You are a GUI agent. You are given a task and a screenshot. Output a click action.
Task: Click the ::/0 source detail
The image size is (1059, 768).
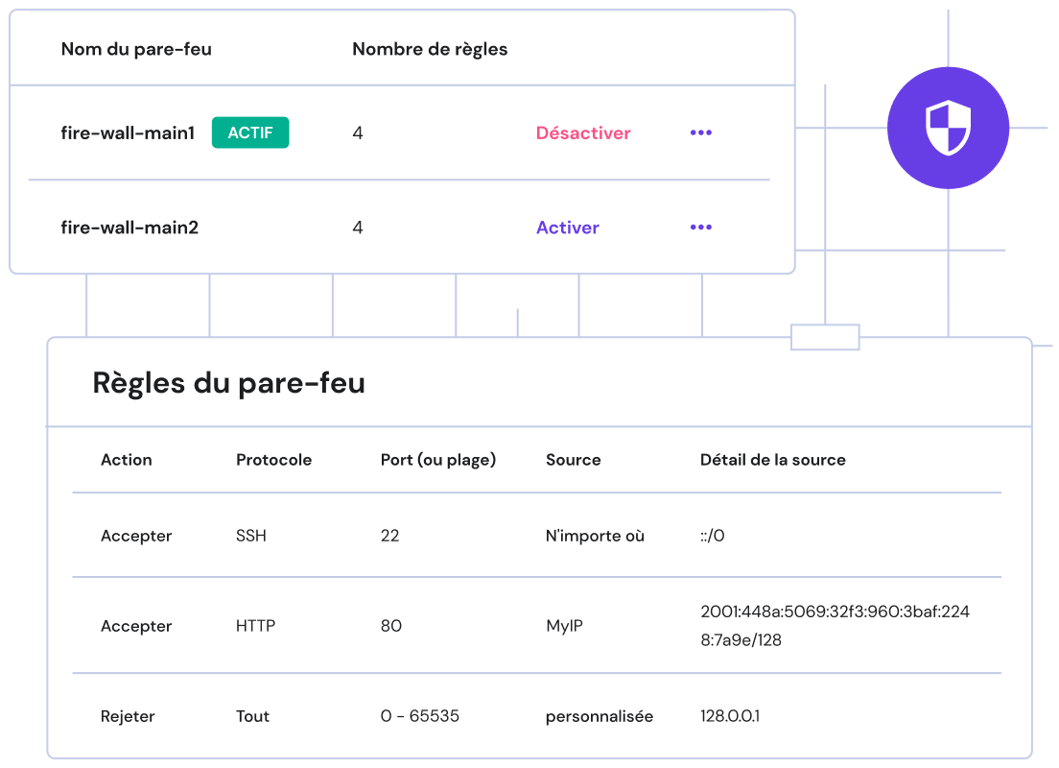click(x=713, y=536)
